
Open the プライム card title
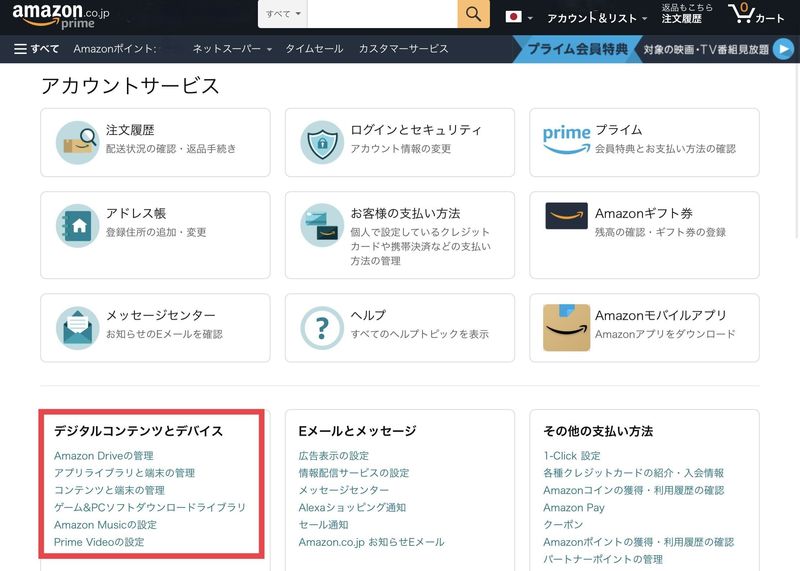(618, 130)
